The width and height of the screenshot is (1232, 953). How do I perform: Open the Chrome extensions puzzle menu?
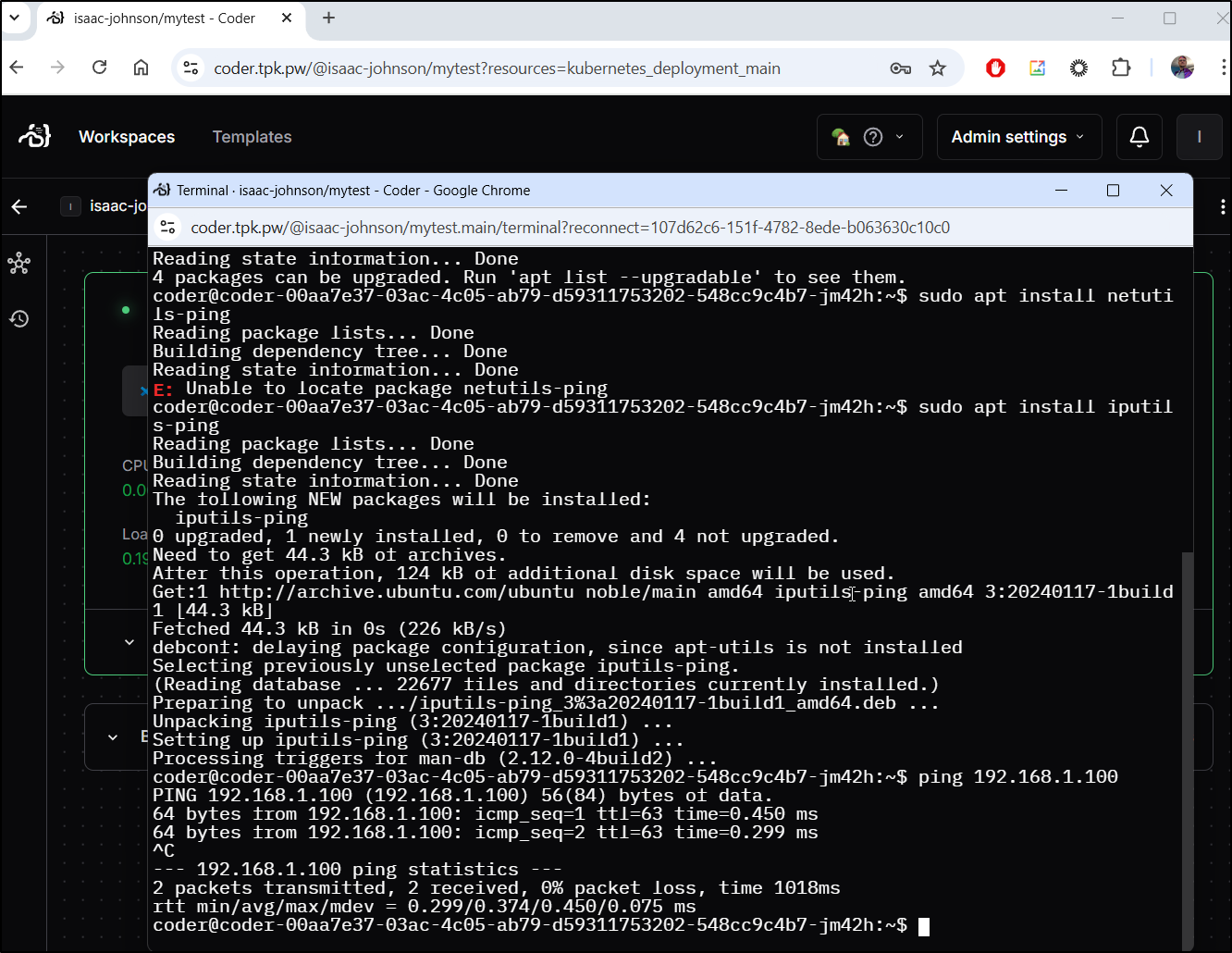pyautogui.click(x=1121, y=68)
